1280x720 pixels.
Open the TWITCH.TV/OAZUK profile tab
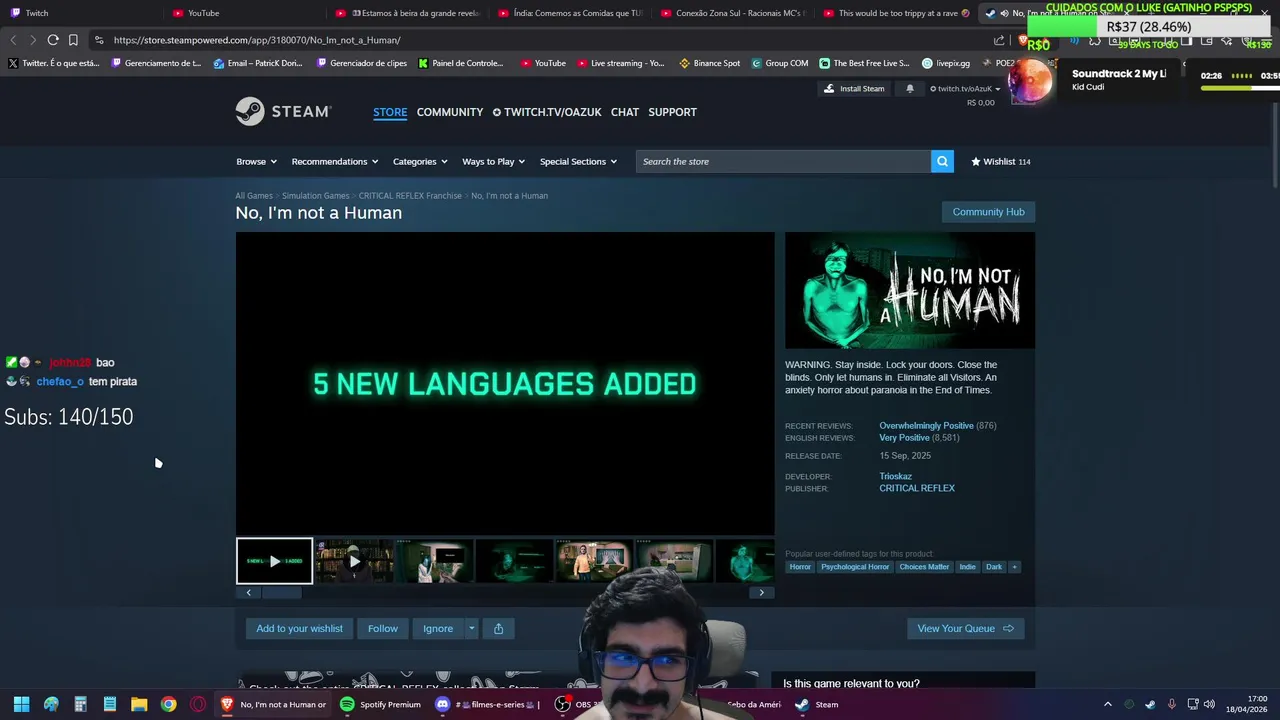click(x=547, y=112)
